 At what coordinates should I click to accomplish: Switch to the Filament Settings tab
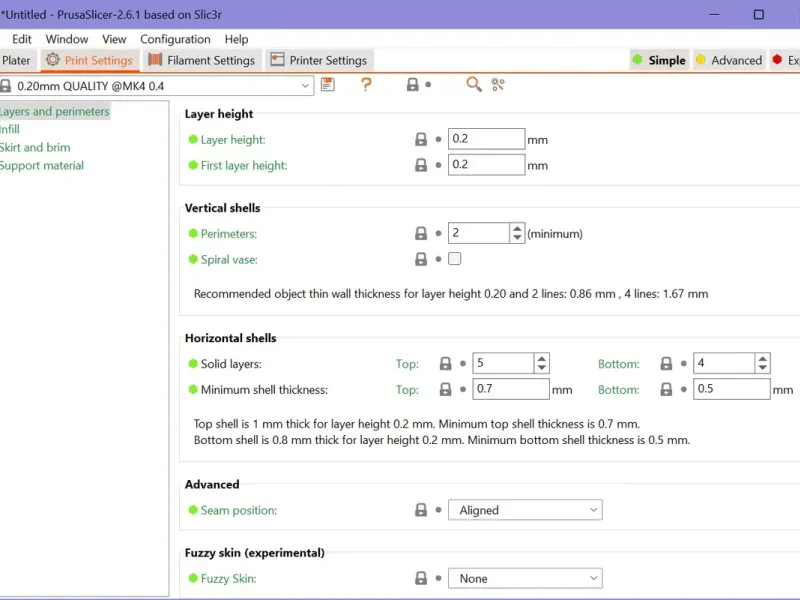tap(202, 60)
